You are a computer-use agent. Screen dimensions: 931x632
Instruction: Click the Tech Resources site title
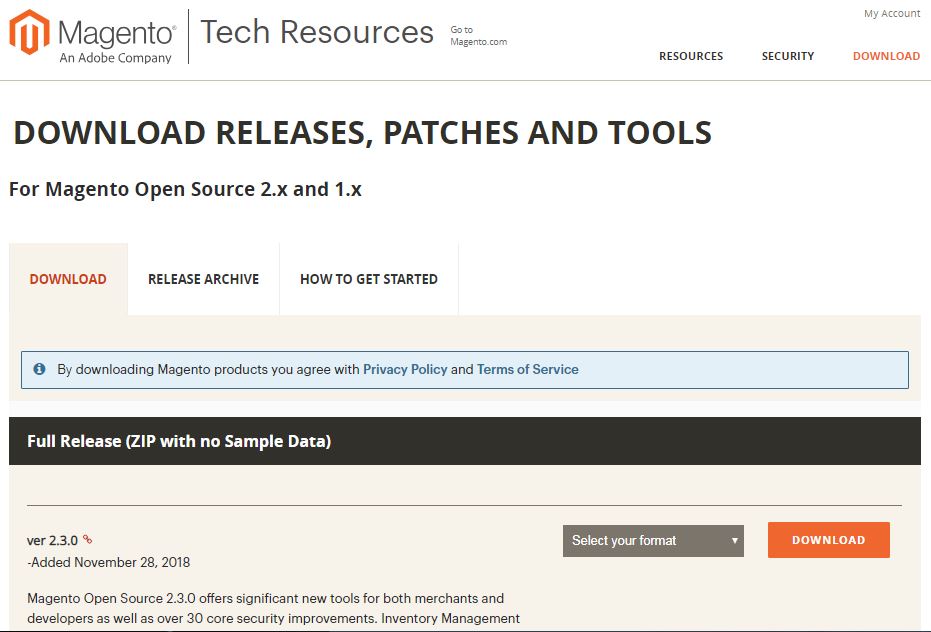pyautogui.click(x=317, y=32)
